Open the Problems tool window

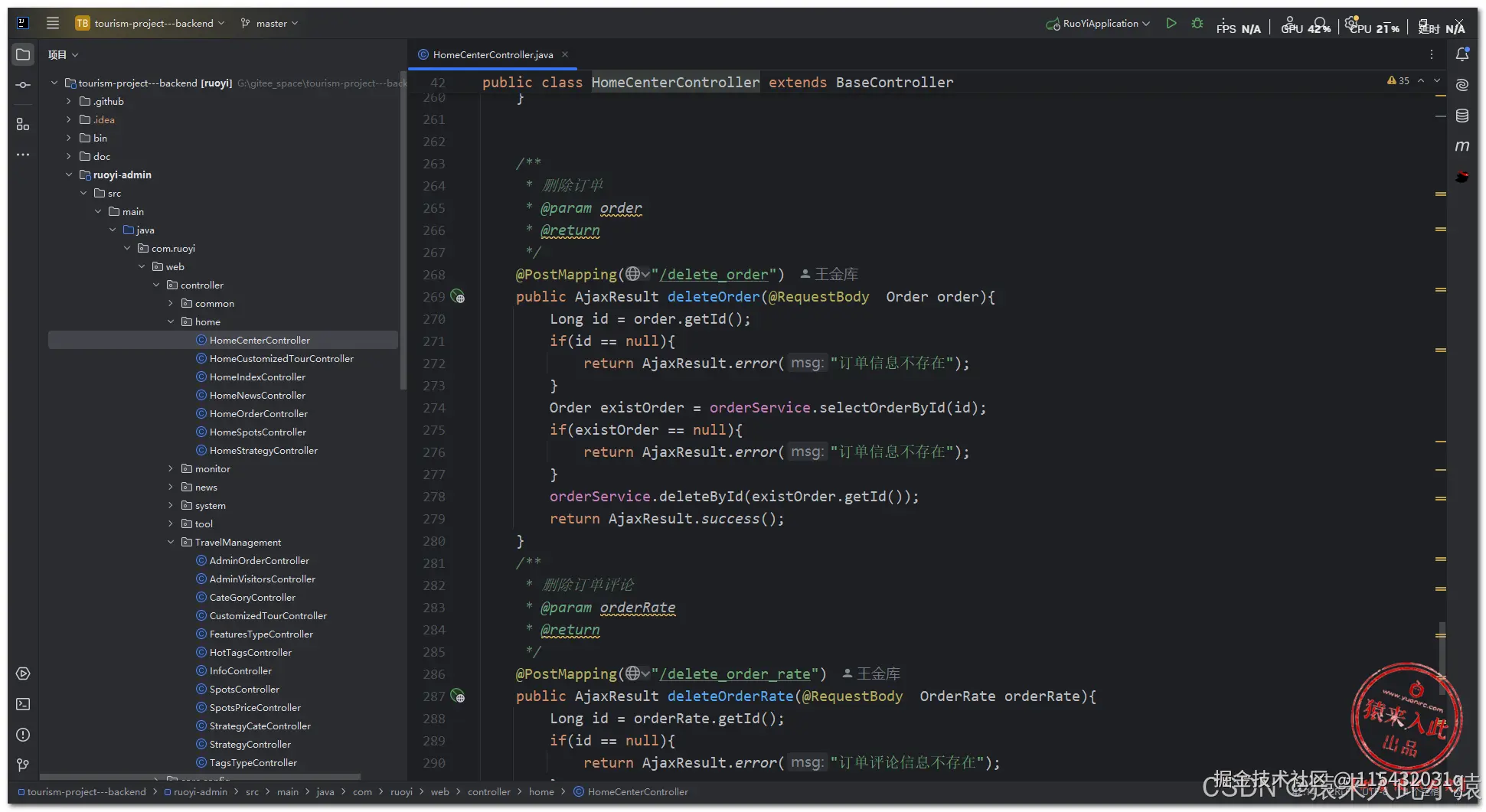coord(23,735)
